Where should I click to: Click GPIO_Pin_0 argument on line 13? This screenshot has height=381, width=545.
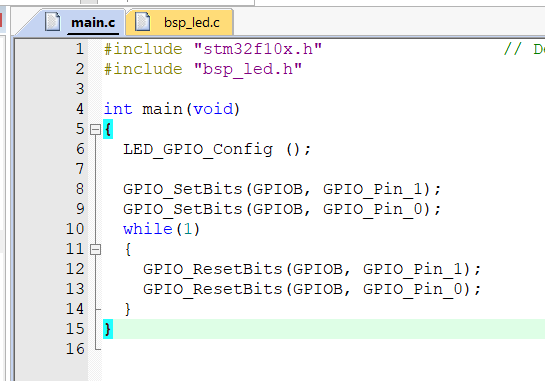pyautogui.click(x=413, y=289)
